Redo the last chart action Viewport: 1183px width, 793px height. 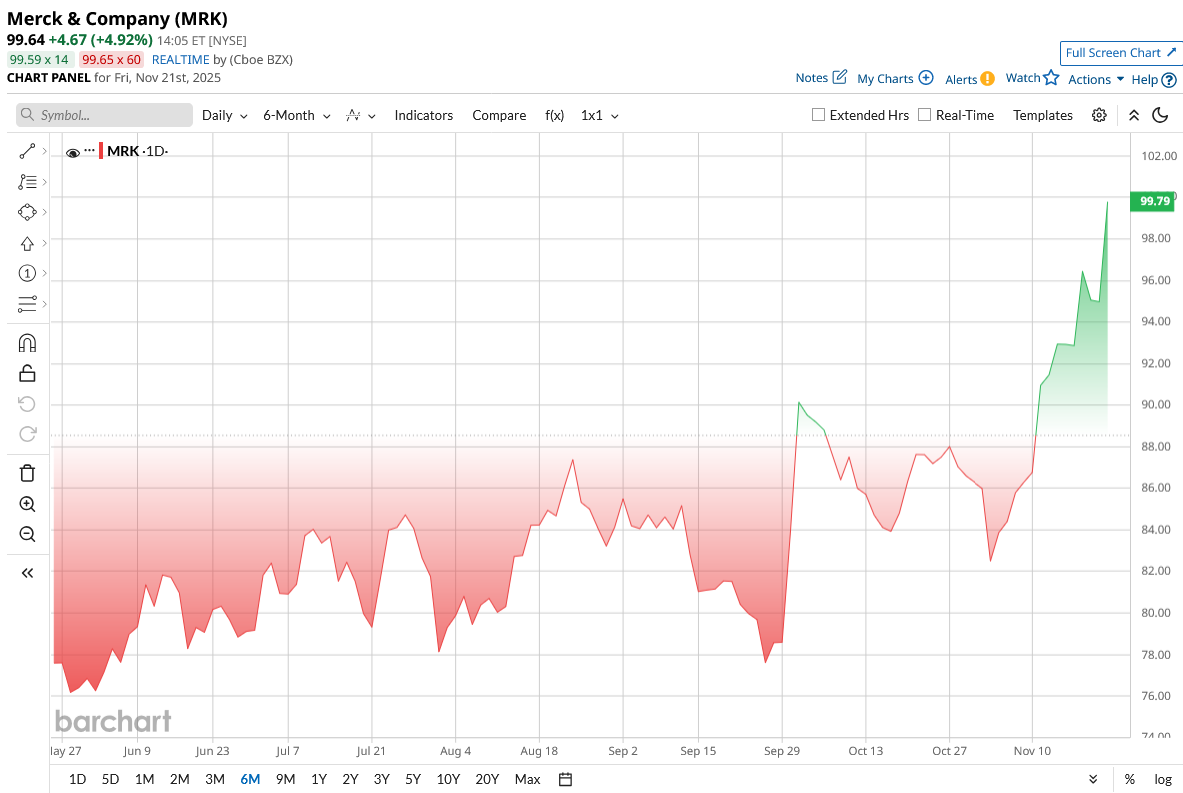tap(27, 434)
